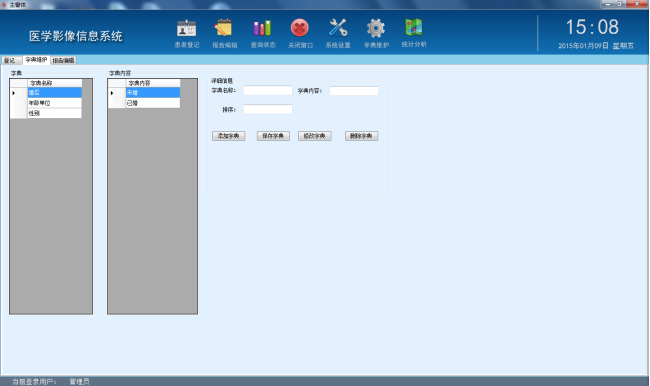Click the 添加字典 add button

(x=228, y=136)
